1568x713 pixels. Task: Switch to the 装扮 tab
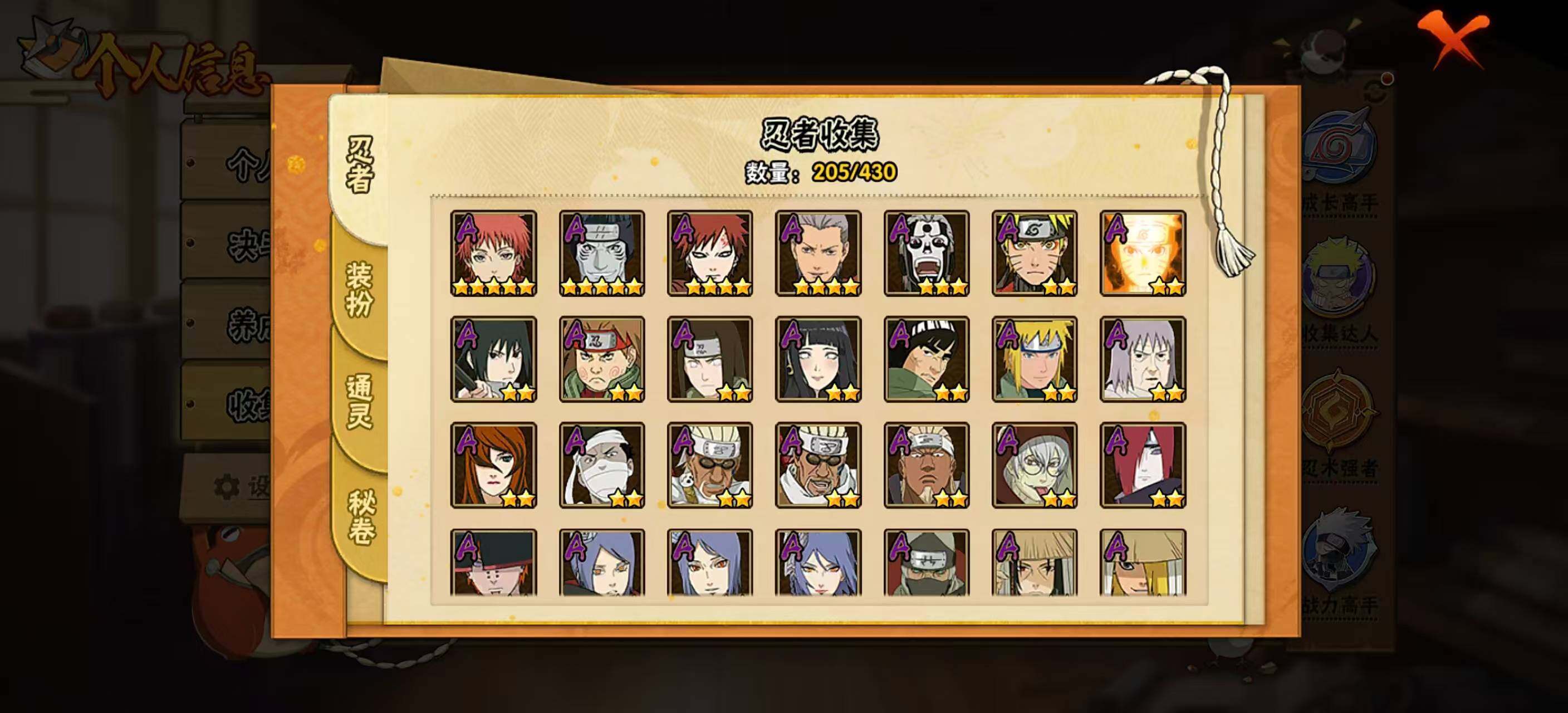[359, 290]
